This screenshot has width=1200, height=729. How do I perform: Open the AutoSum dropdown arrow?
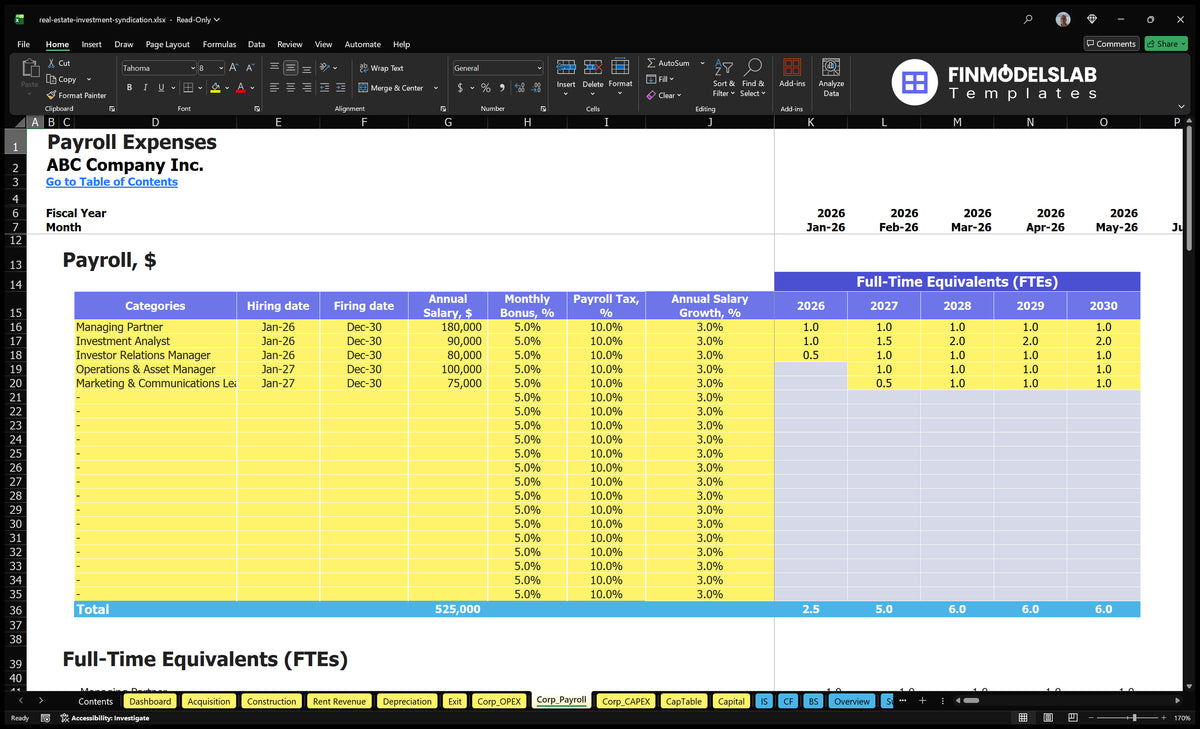pyautogui.click(x=702, y=63)
